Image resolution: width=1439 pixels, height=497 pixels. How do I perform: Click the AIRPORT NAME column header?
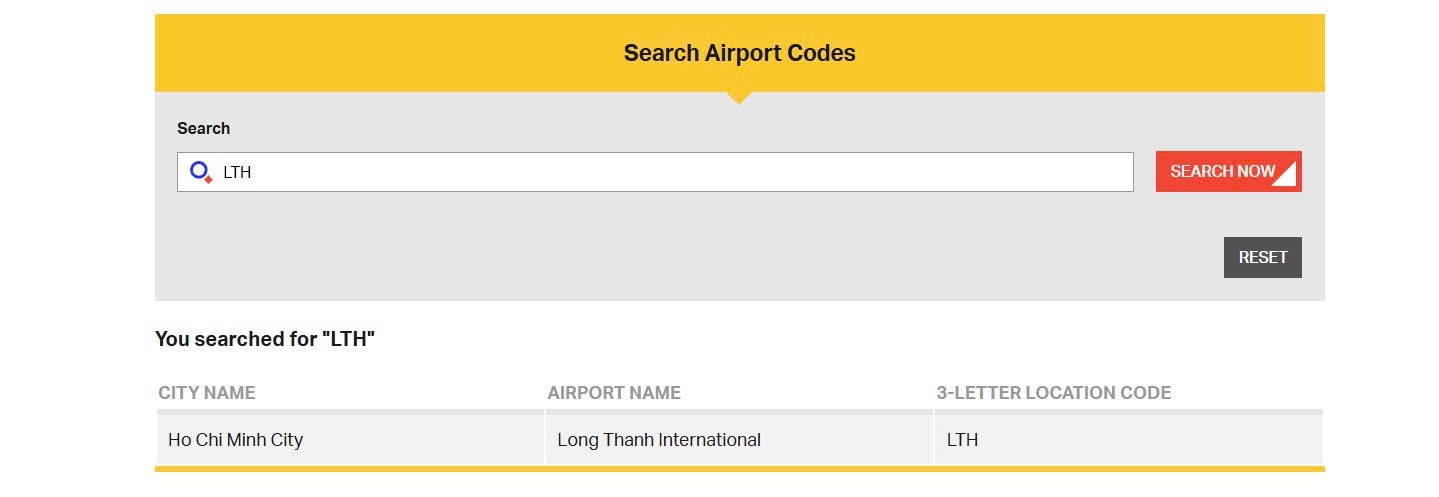[614, 393]
